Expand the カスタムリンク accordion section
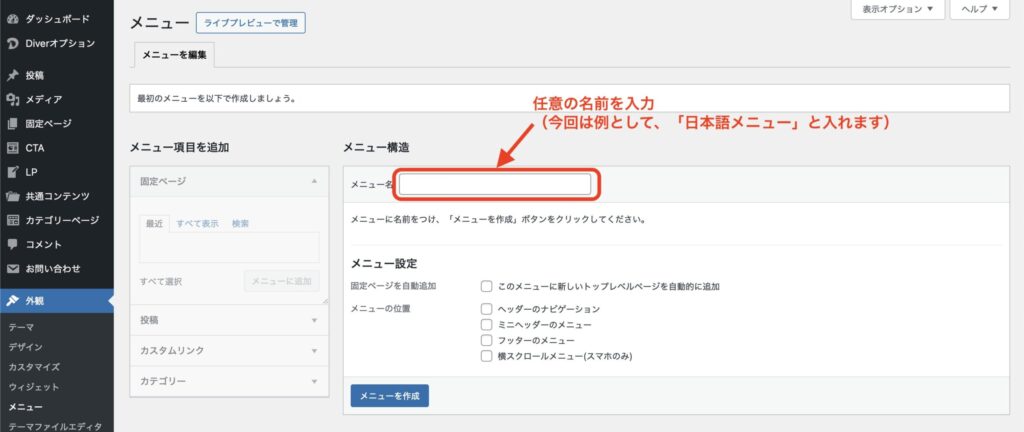Viewport: 1024px width, 432px height. click(229, 351)
